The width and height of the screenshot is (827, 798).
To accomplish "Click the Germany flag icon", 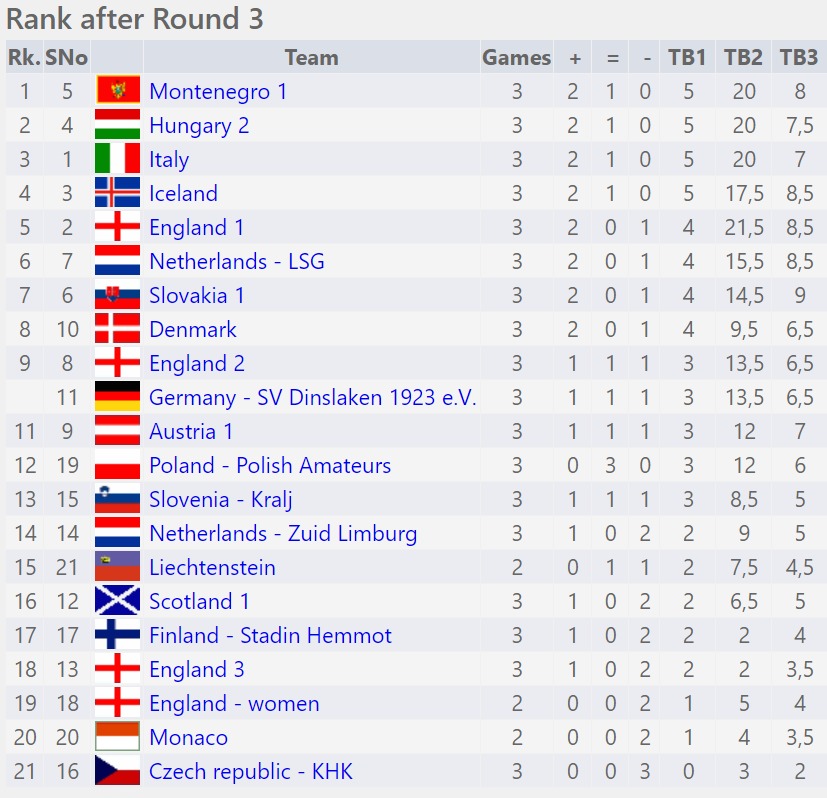I will point(117,398).
